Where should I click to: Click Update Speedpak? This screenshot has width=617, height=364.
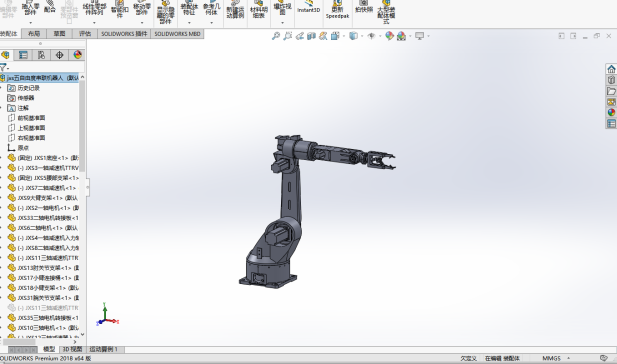(x=337, y=10)
